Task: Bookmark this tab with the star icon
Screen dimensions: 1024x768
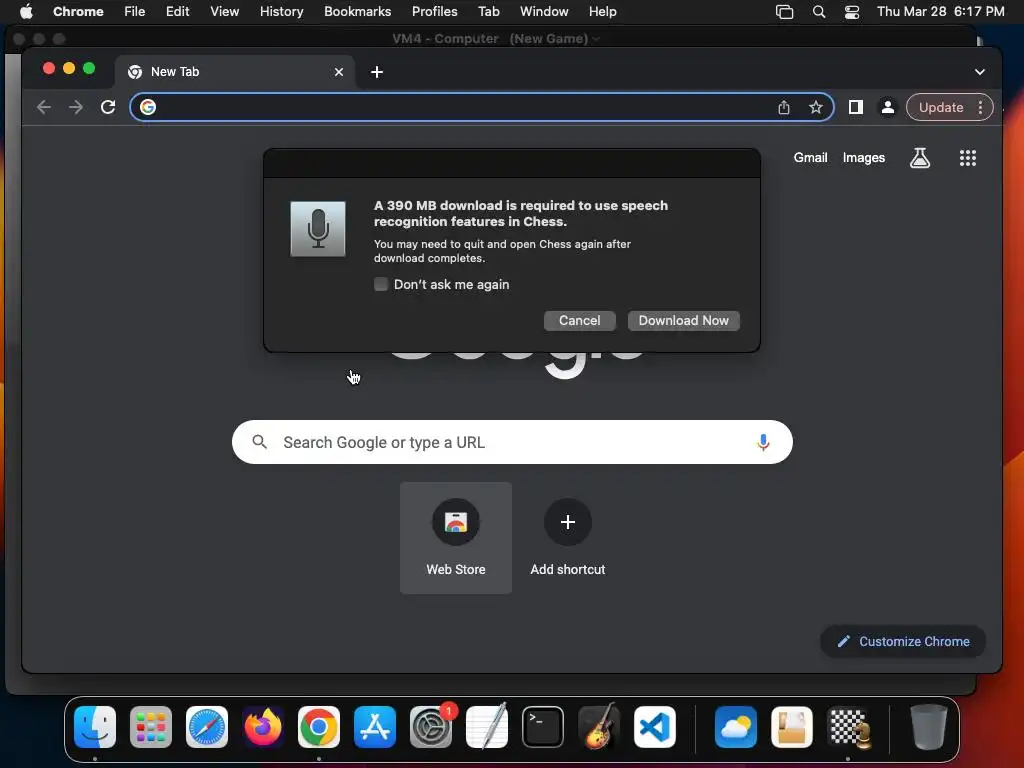Action: [x=816, y=107]
